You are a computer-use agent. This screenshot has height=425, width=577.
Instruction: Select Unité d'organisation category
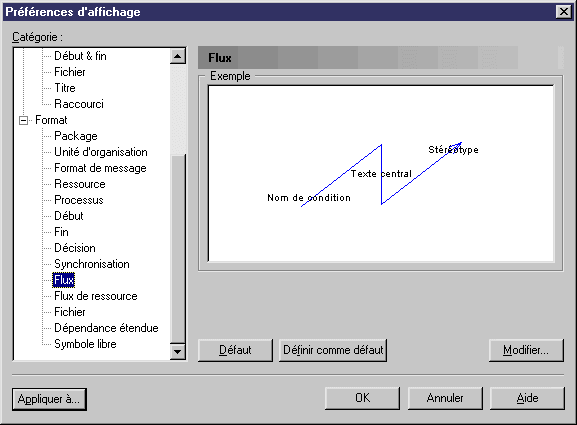(x=100, y=152)
